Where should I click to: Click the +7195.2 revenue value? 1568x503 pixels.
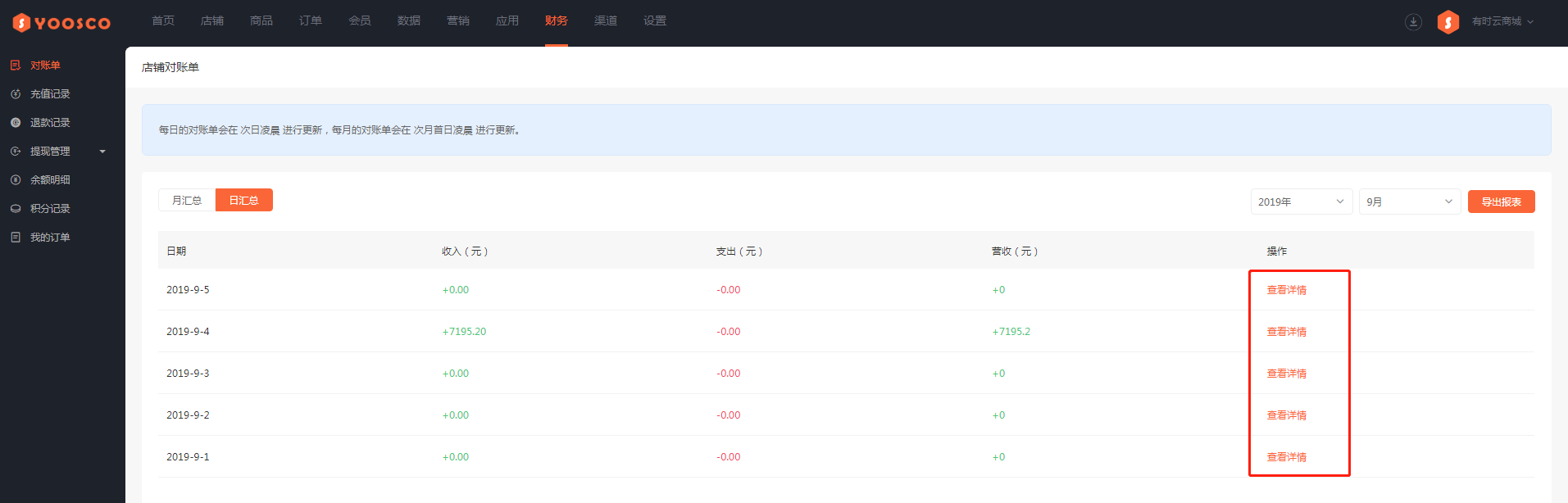[x=1011, y=332]
